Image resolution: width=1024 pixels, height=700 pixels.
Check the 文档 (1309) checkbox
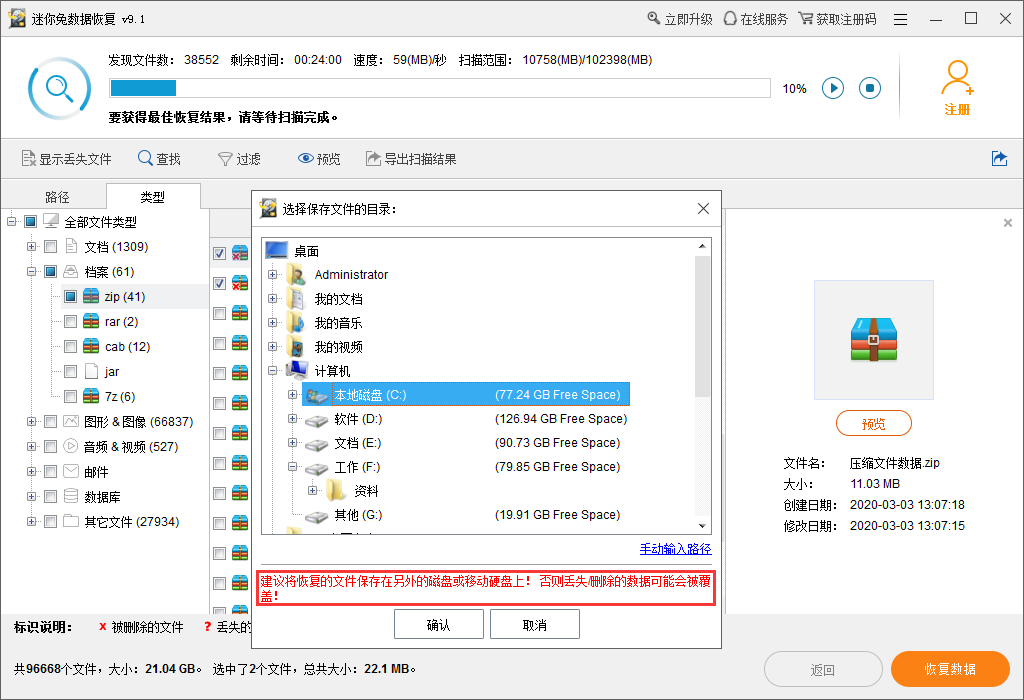(x=50, y=246)
